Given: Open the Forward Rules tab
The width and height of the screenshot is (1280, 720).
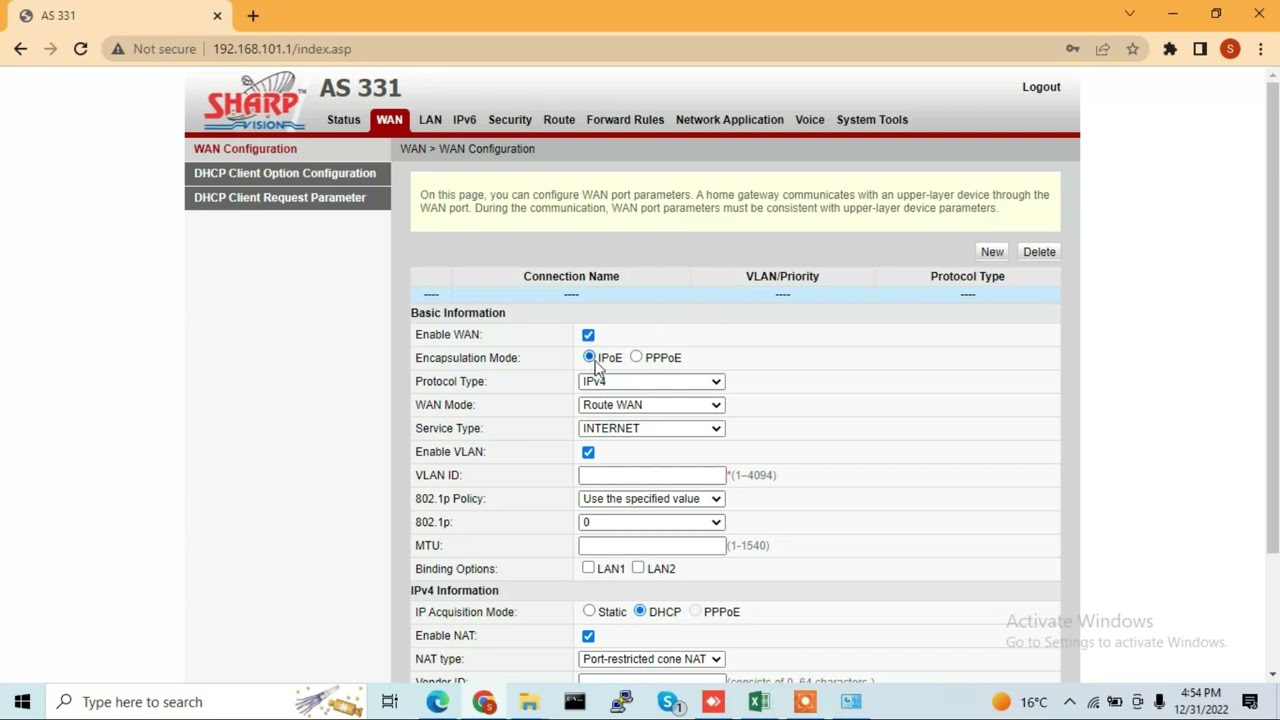Looking at the screenshot, I should click(625, 119).
